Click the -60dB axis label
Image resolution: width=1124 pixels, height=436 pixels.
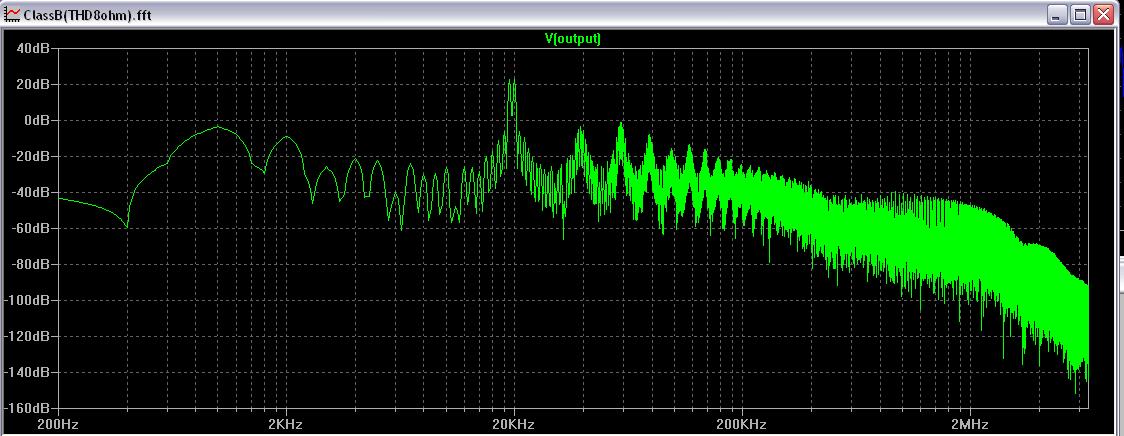click(29, 228)
